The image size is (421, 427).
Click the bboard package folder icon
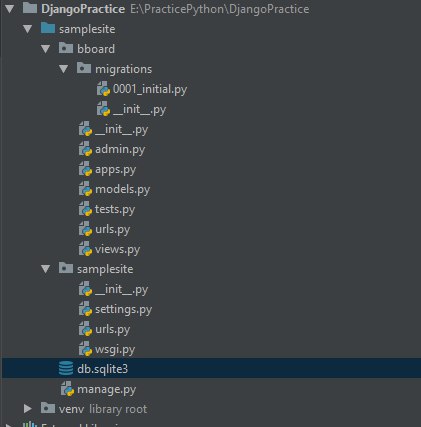(x=66, y=48)
